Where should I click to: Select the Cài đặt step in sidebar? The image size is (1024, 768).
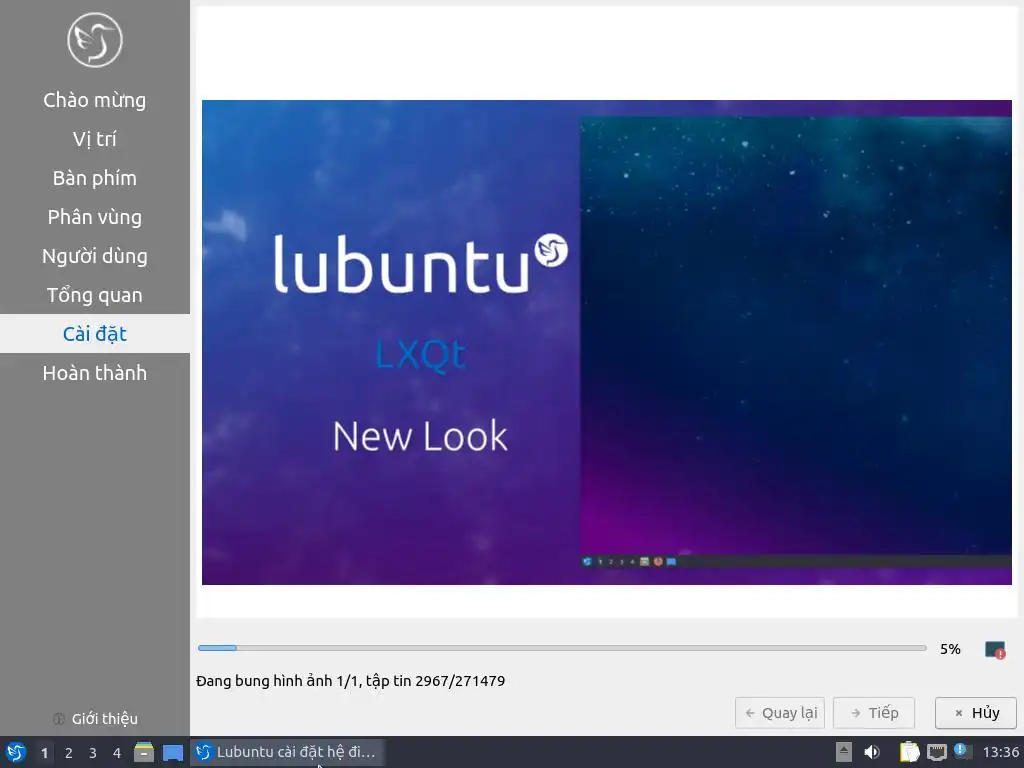95,334
